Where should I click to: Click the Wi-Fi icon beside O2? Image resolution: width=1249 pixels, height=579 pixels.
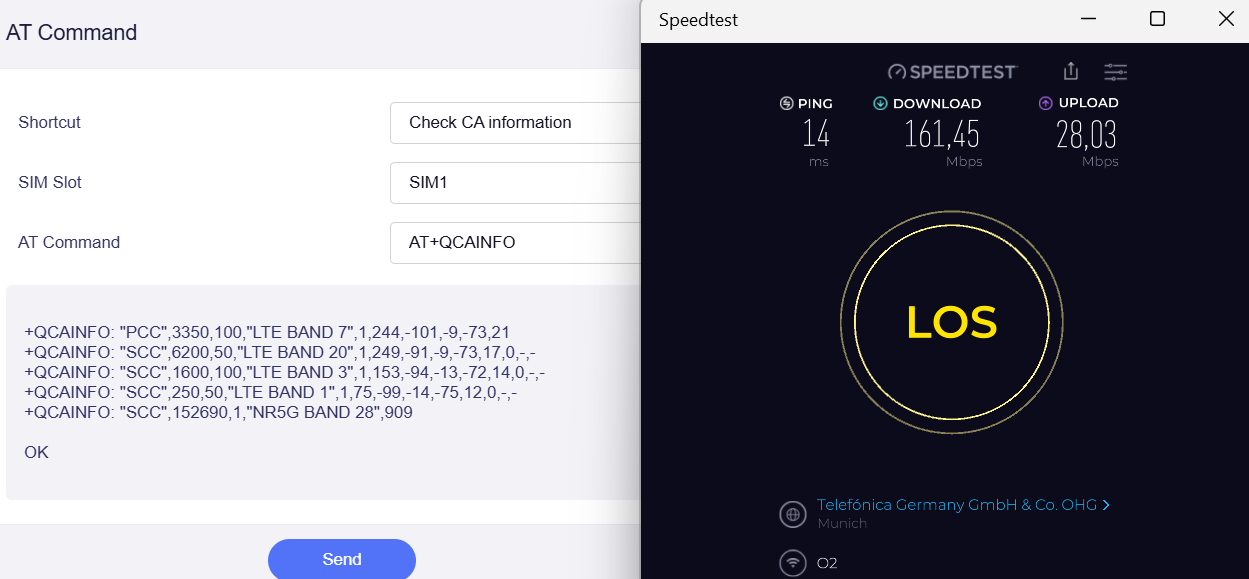click(793, 563)
